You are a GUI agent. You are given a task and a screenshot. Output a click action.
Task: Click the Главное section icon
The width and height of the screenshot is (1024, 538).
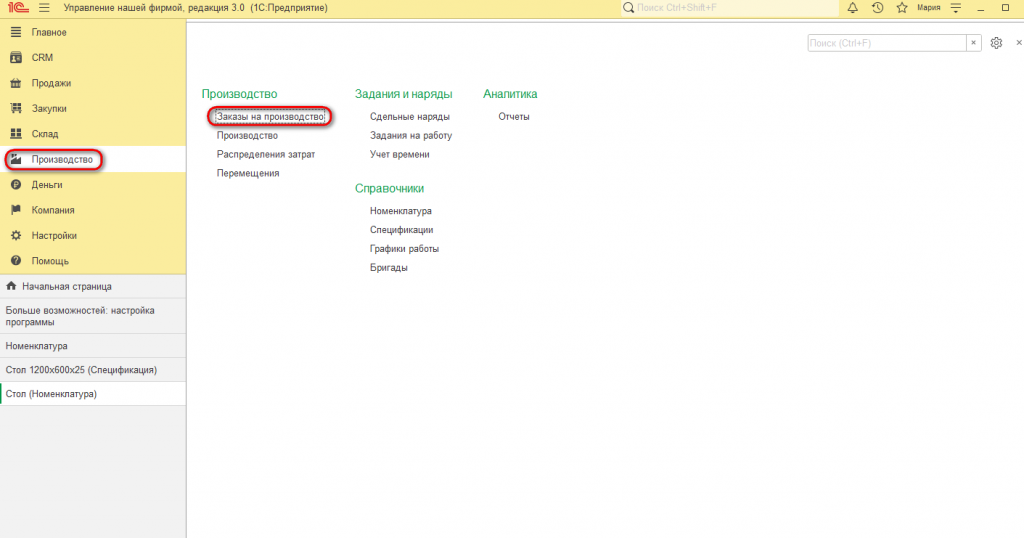click(16, 32)
